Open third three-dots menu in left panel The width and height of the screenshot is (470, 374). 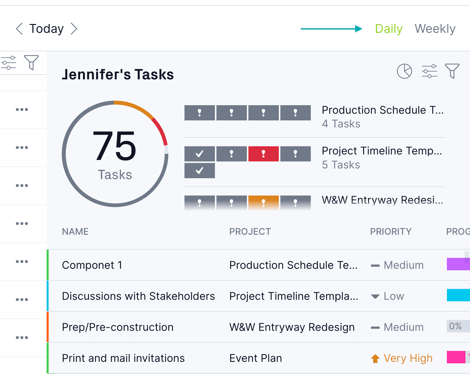point(22,185)
